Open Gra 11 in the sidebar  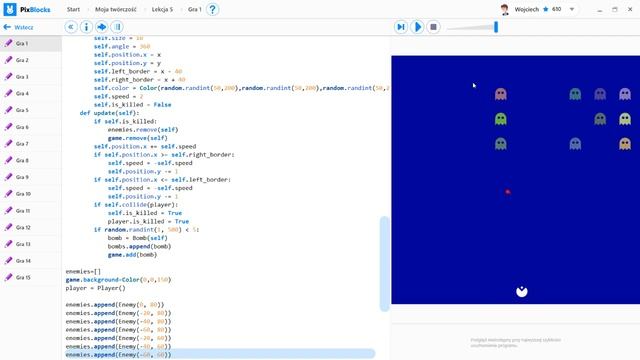[x=31, y=211]
